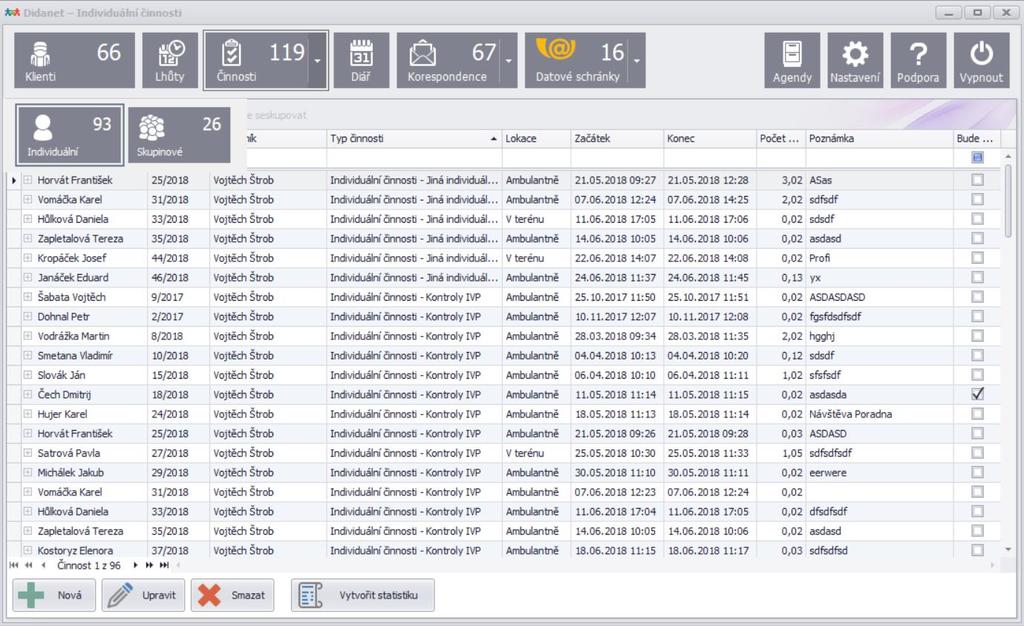
Task: Select Individuální activities tile
Action: tap(69, 134)
